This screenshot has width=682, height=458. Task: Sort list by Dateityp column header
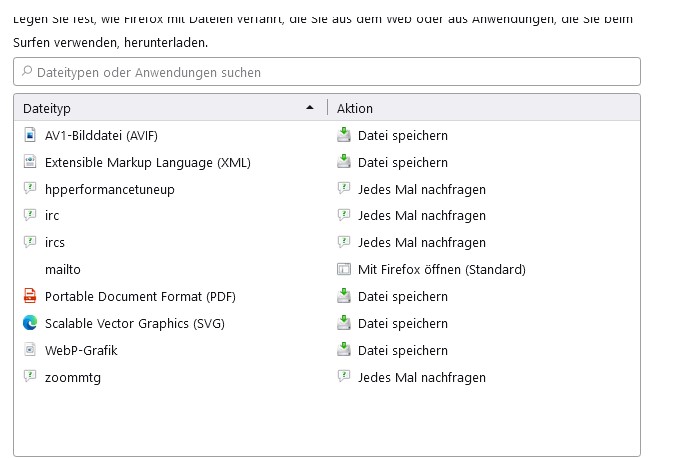tap(150, 108)
